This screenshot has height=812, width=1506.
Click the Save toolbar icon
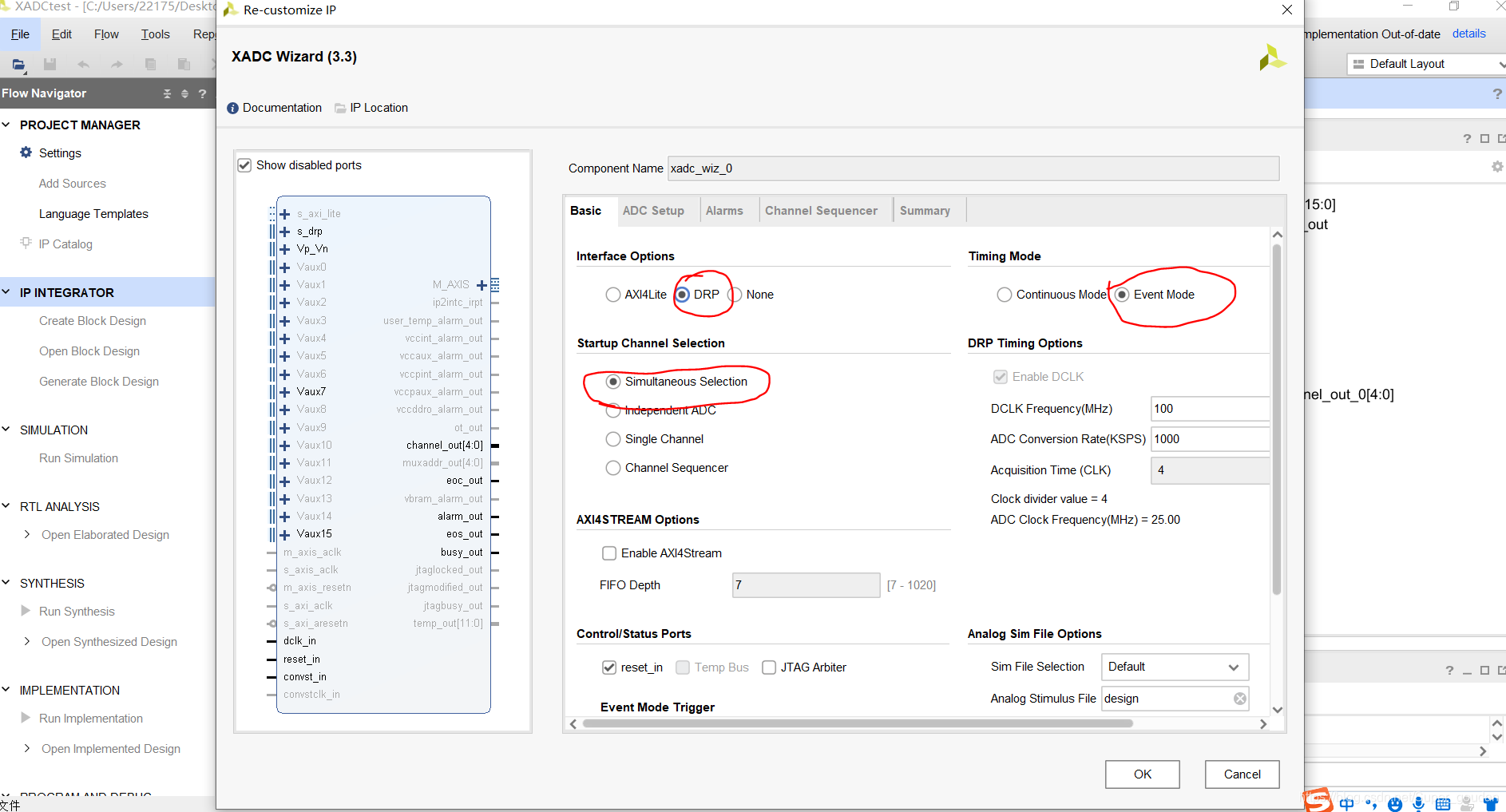50,64
